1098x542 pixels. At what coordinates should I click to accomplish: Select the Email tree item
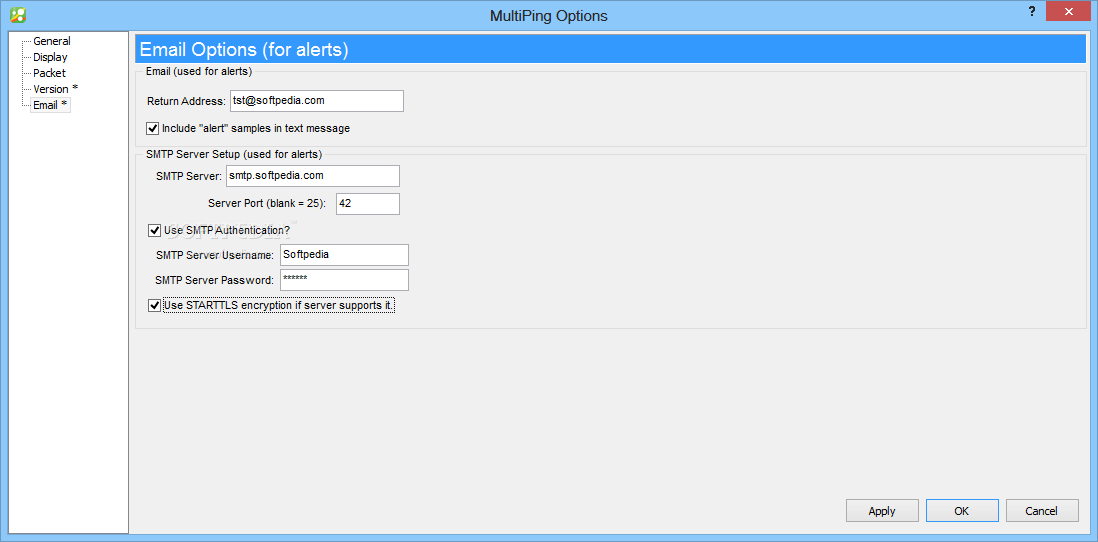pos(50,105)
